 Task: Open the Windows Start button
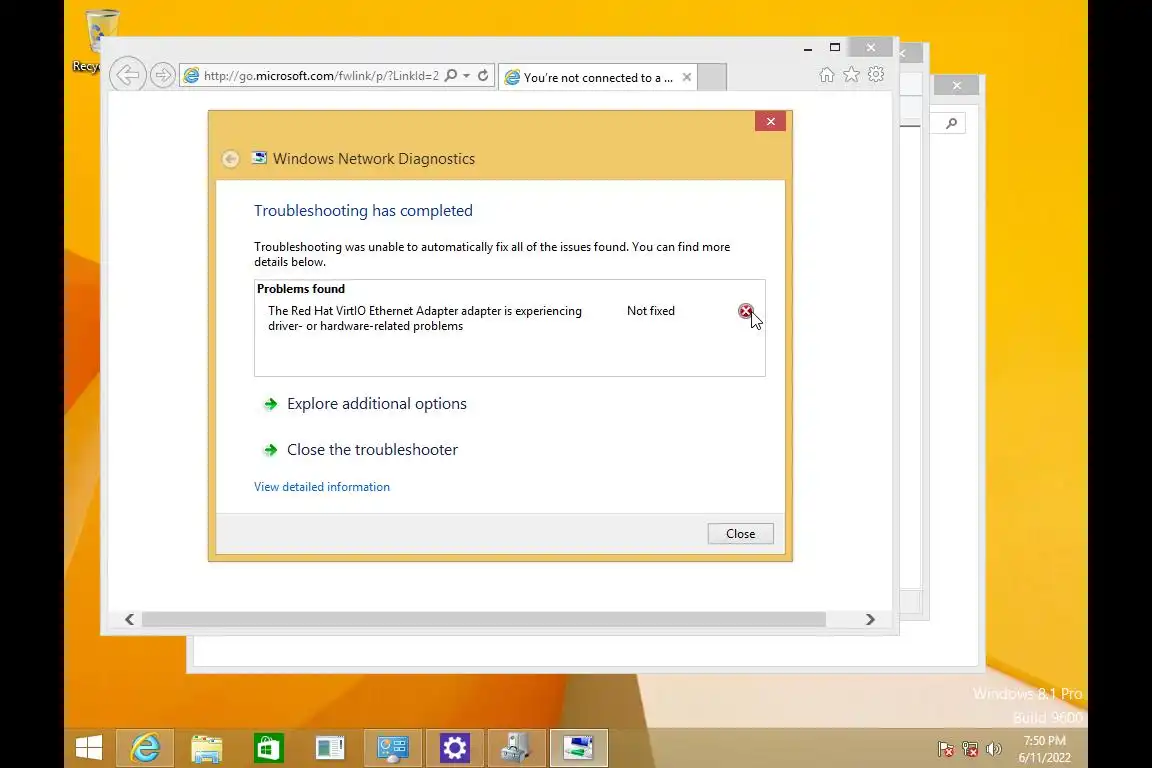click(x=89, y=748)
